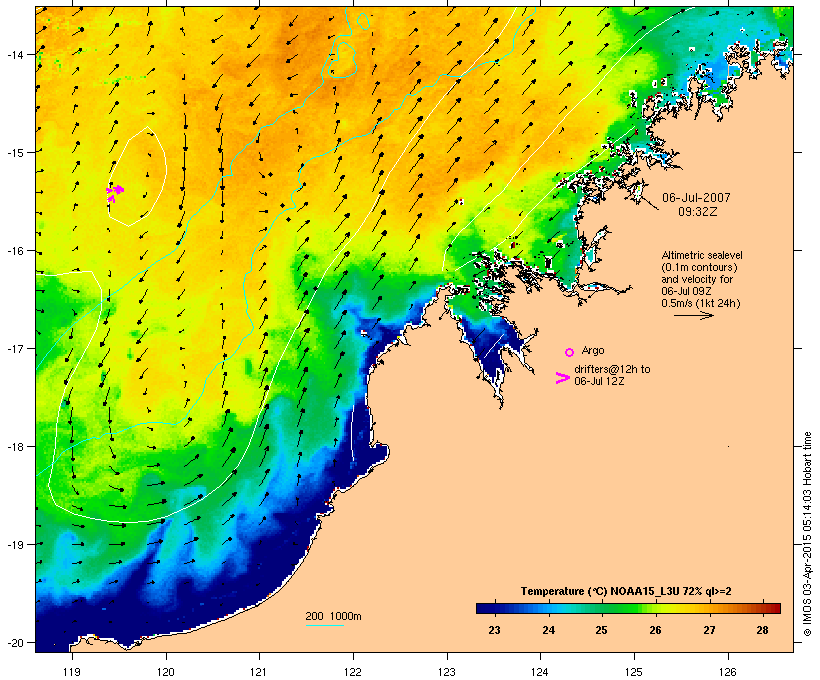Screen dimensions: 820x680
Task: Click the 'Altimetric sealevel' legend line
Action: coord(702,255)
